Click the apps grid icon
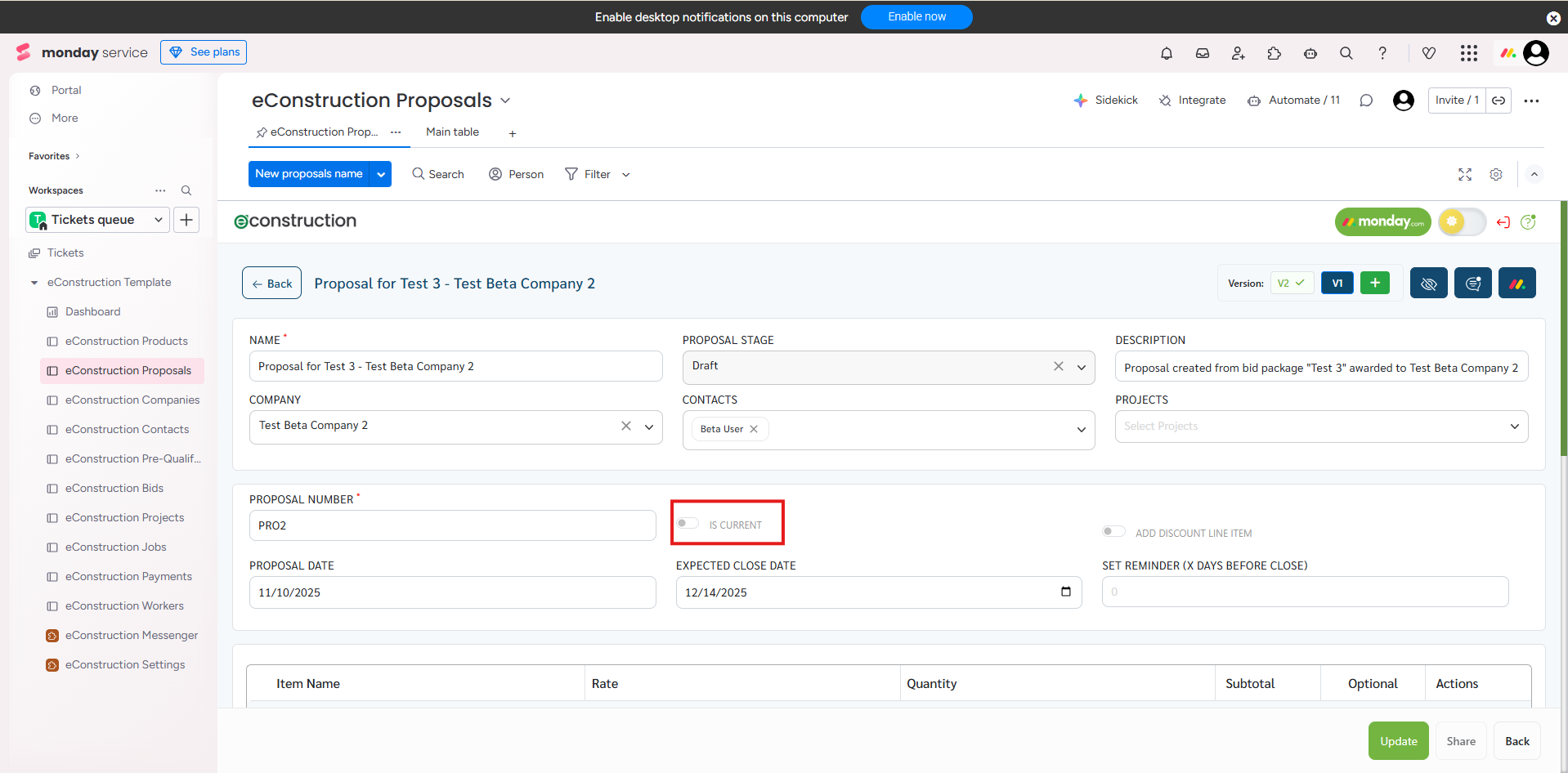The height and width of the screenshot is (773, 1568). 1469,53
